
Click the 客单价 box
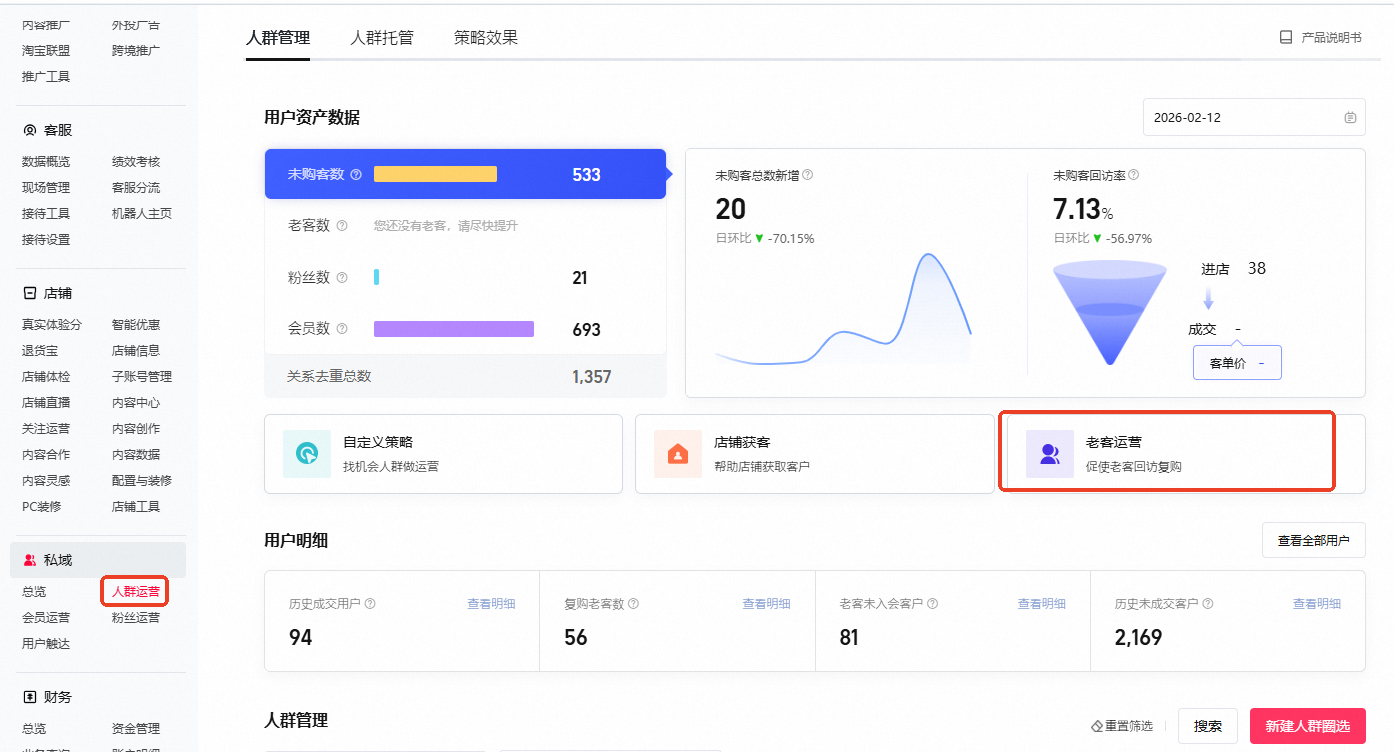pos(1237,363)
